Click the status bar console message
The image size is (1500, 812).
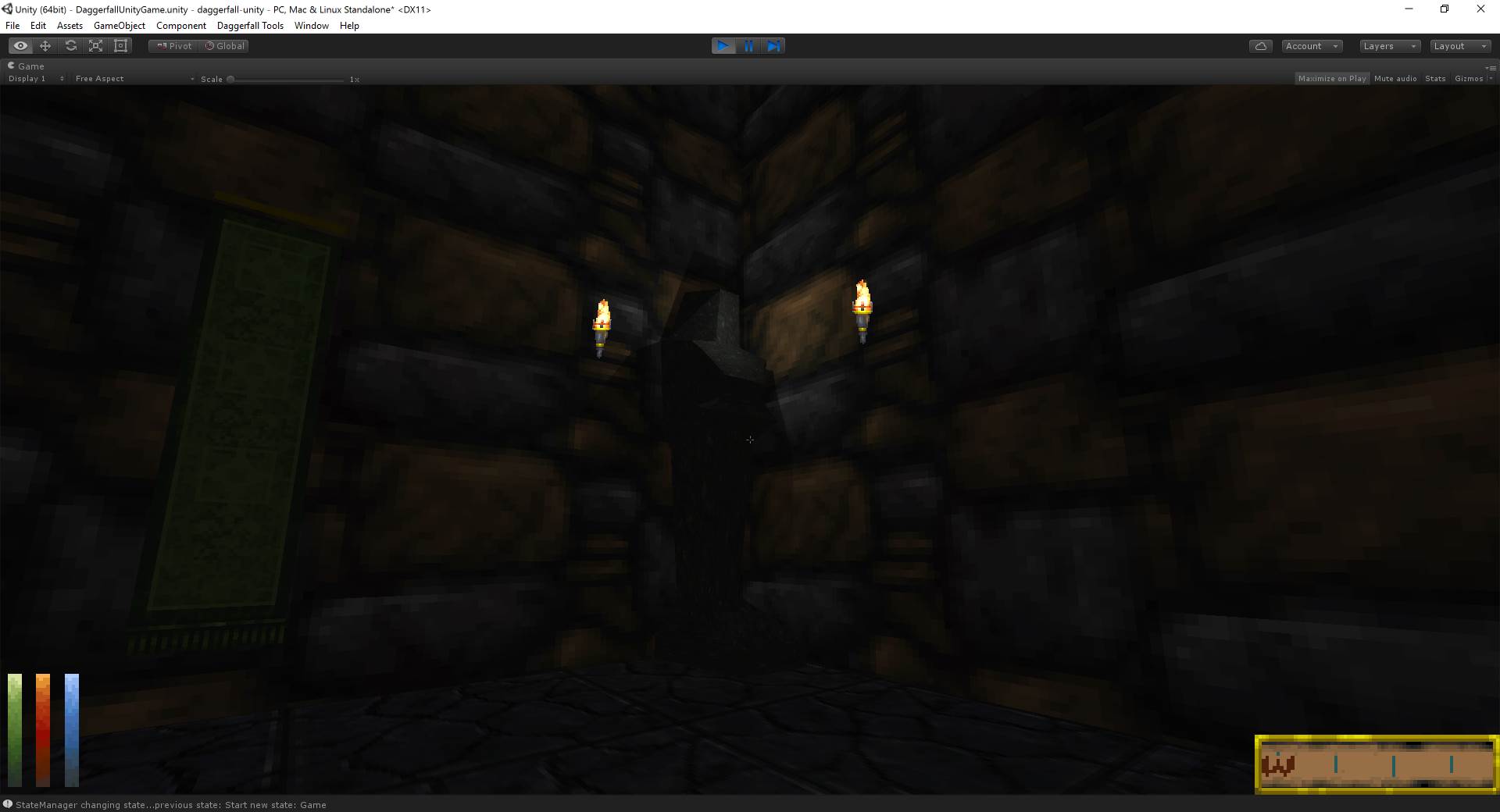tap(170, 805)
